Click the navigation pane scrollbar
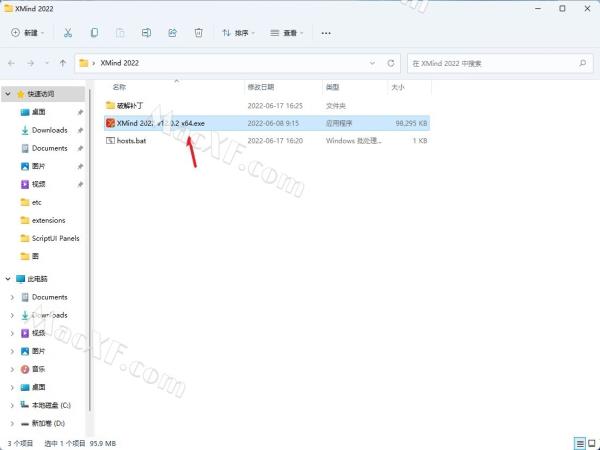 tap(90, 251)
